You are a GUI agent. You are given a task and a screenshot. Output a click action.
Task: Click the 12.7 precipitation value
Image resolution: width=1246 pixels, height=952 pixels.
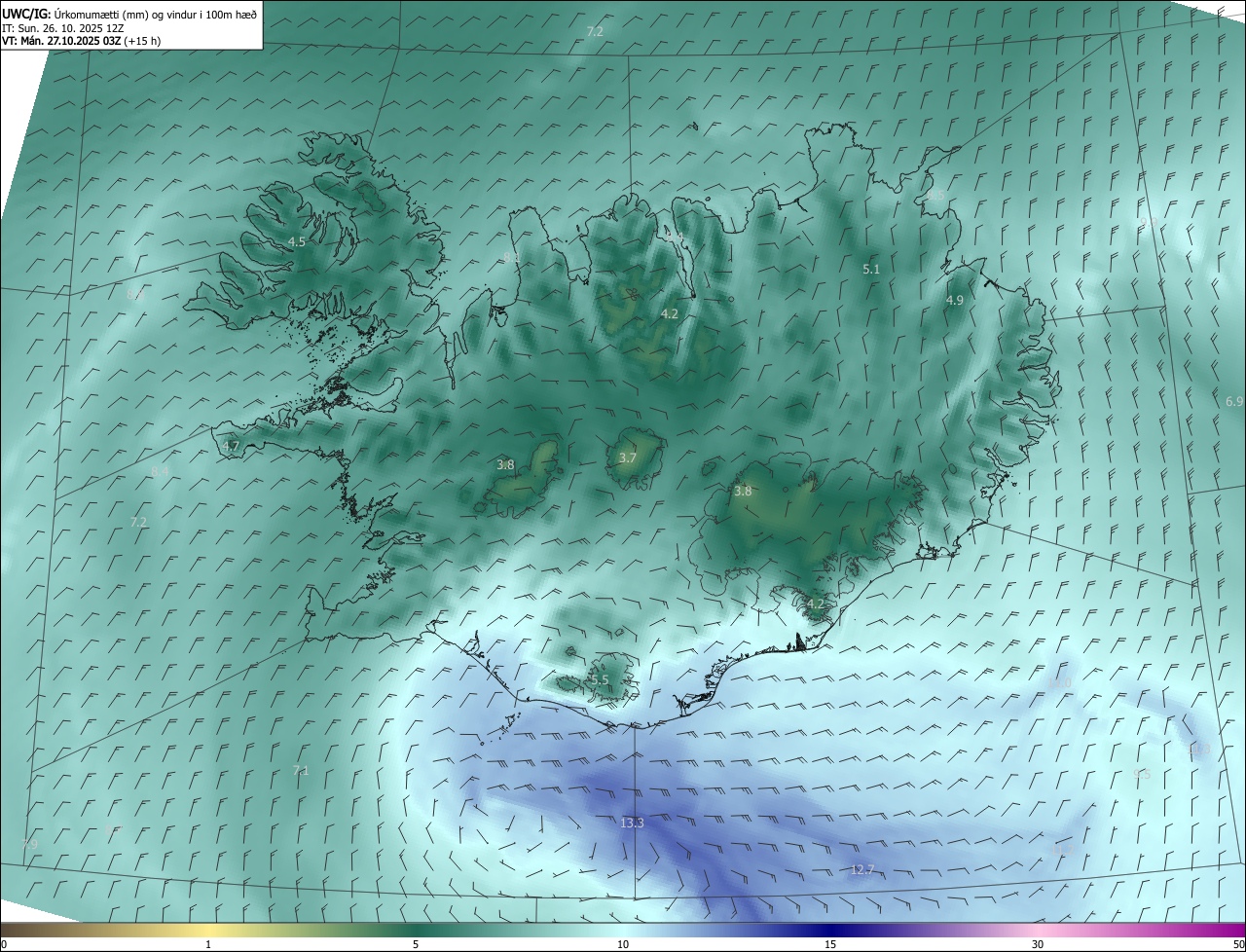862,869
